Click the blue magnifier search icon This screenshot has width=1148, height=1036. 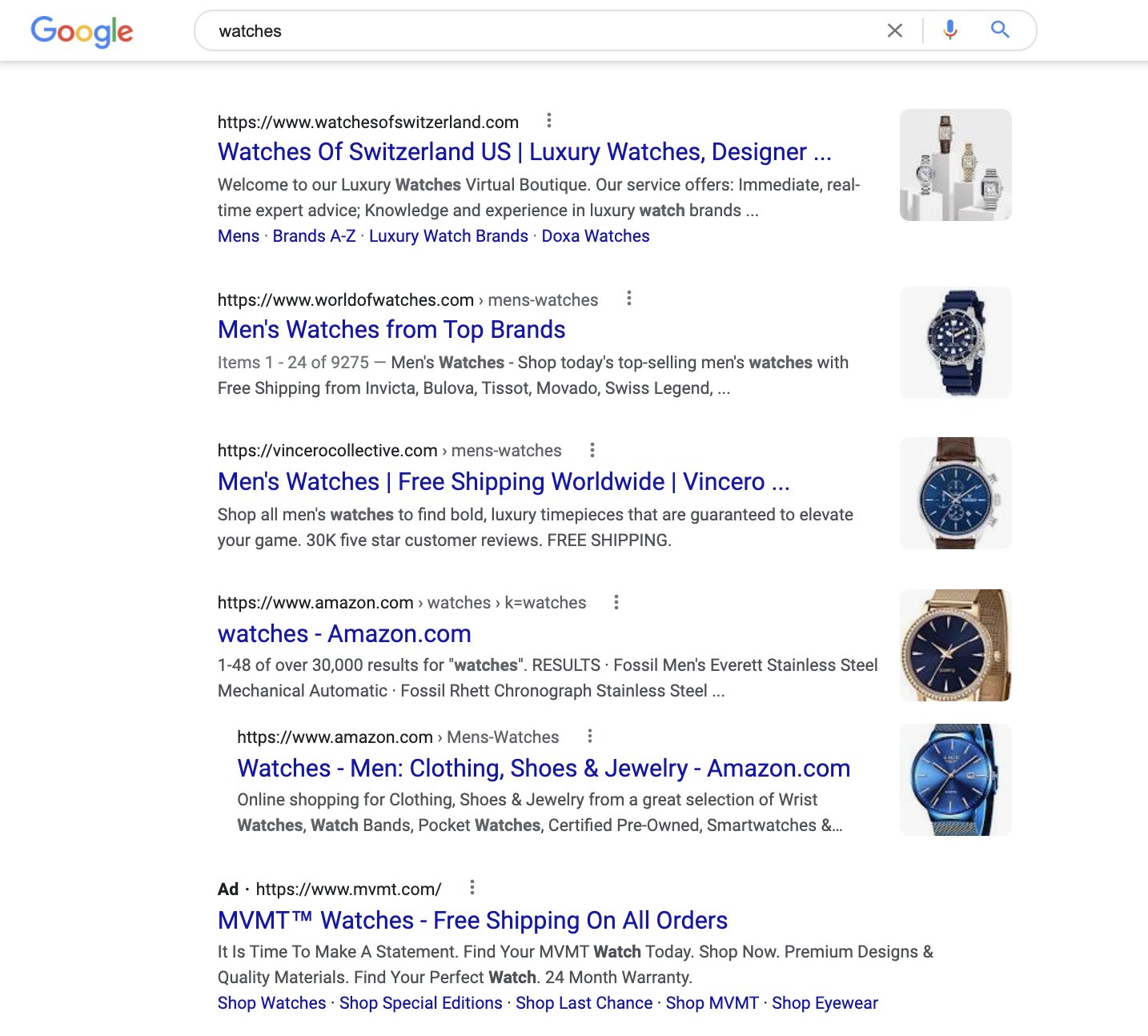coord(1000,30)
